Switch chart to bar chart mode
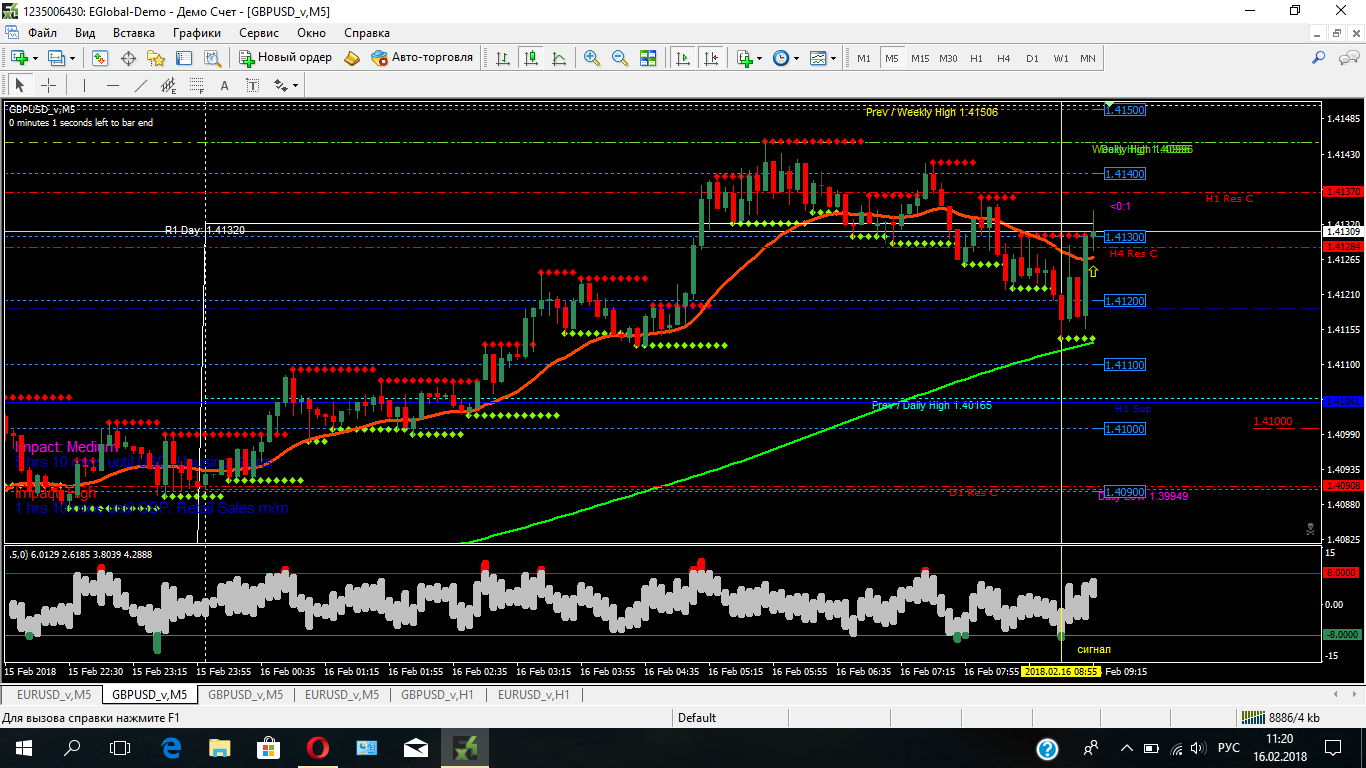Viewport: 1366px width, 768px height. click(x=503, y=58)
